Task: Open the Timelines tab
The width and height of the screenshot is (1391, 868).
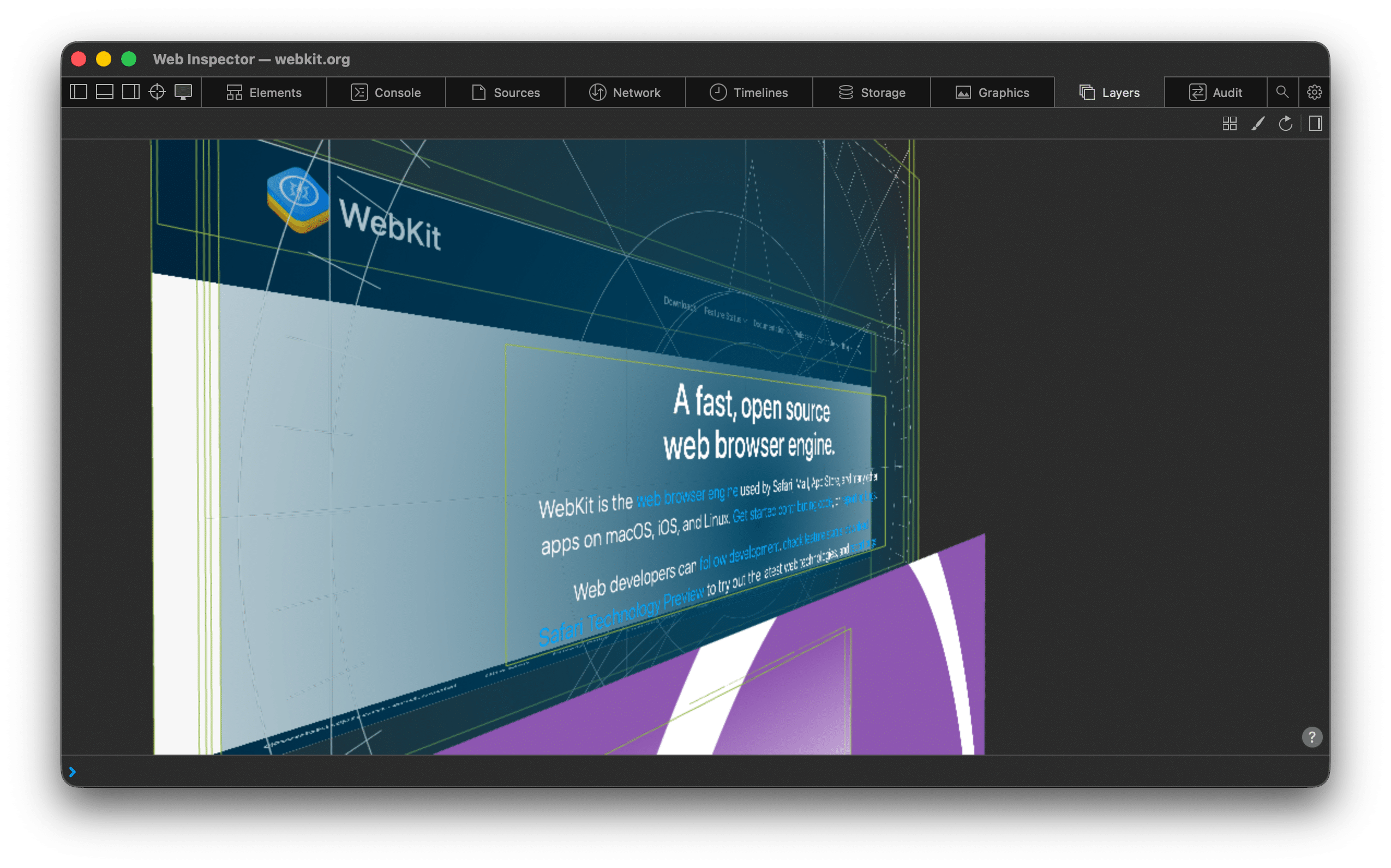Action: coord(749,93)
